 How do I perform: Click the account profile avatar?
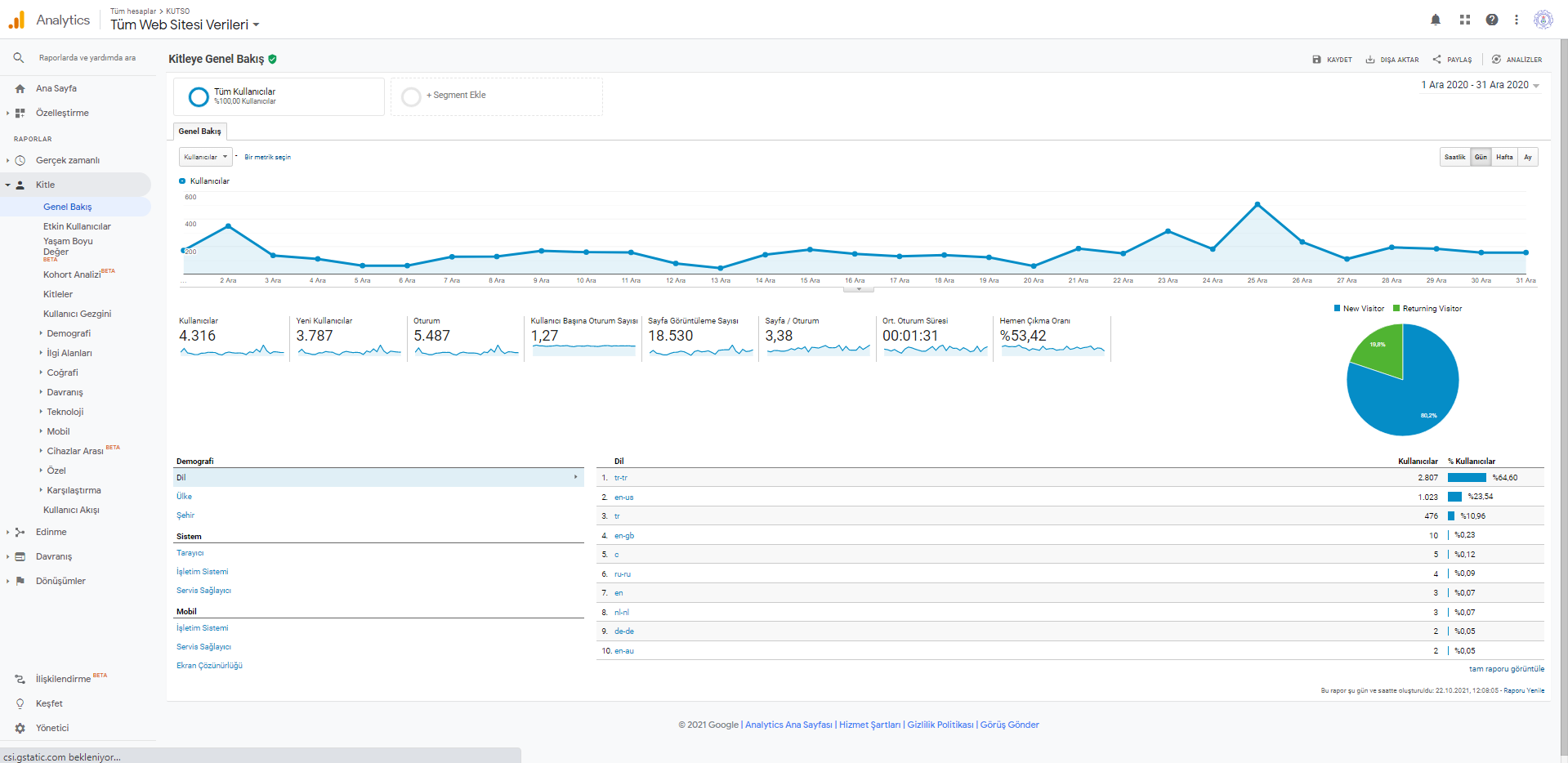1543,20
